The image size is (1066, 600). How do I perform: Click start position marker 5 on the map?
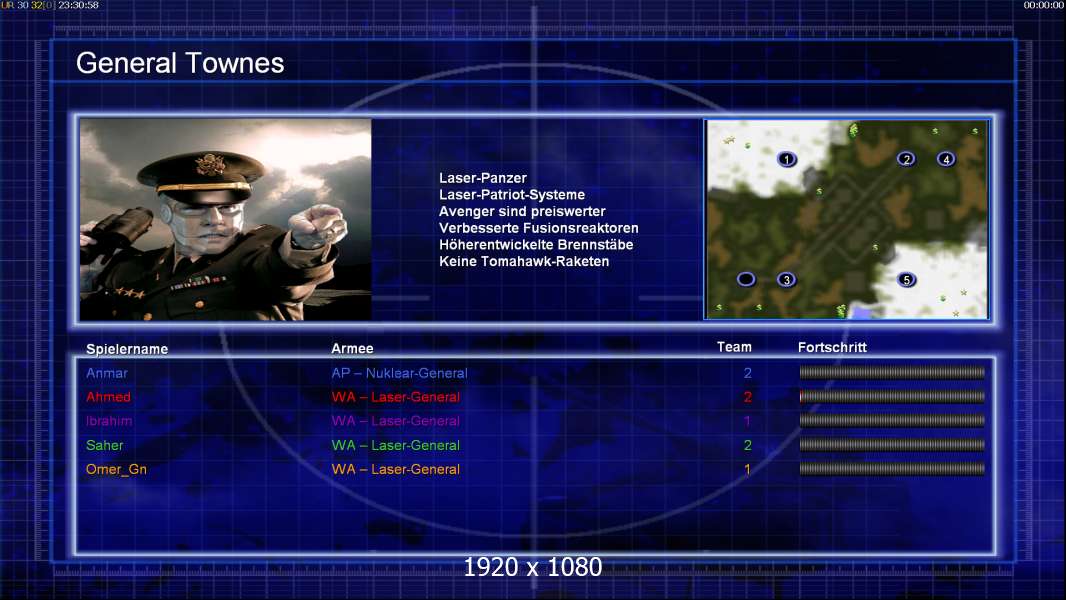pos(906,279)
